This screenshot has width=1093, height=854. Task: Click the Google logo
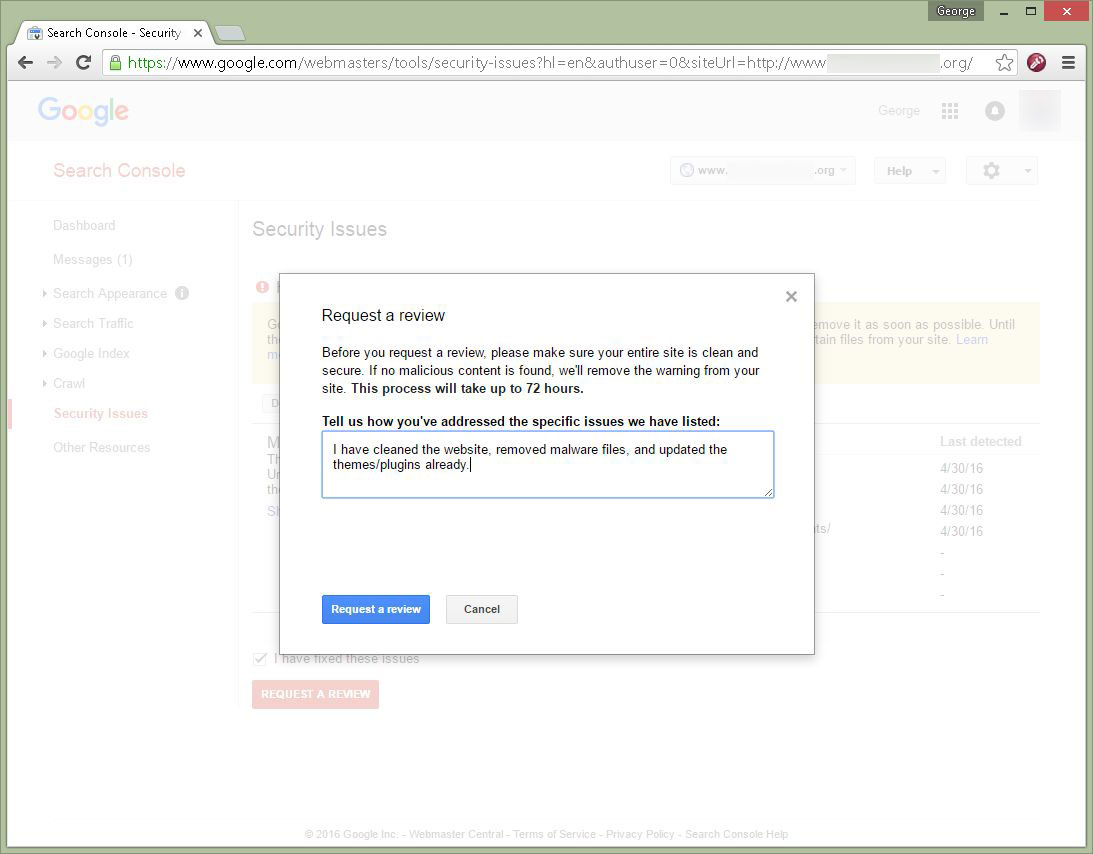pyautogui.click(x=84, y=111)
